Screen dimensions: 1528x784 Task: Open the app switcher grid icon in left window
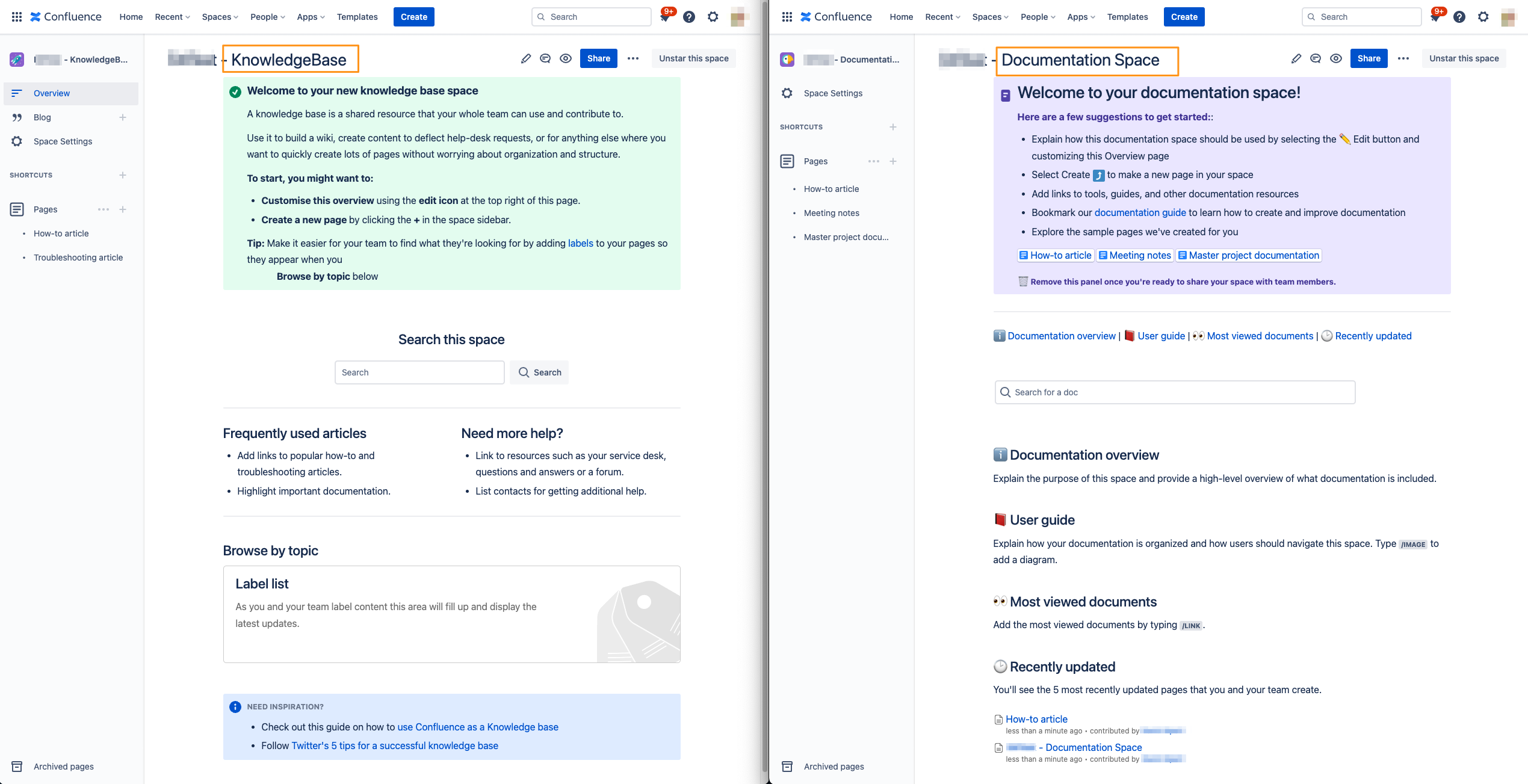point(17,17)
